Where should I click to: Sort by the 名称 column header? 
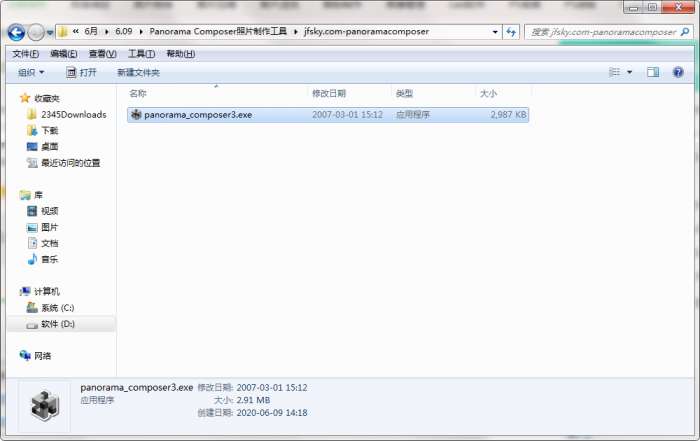[x=138, y=93]
